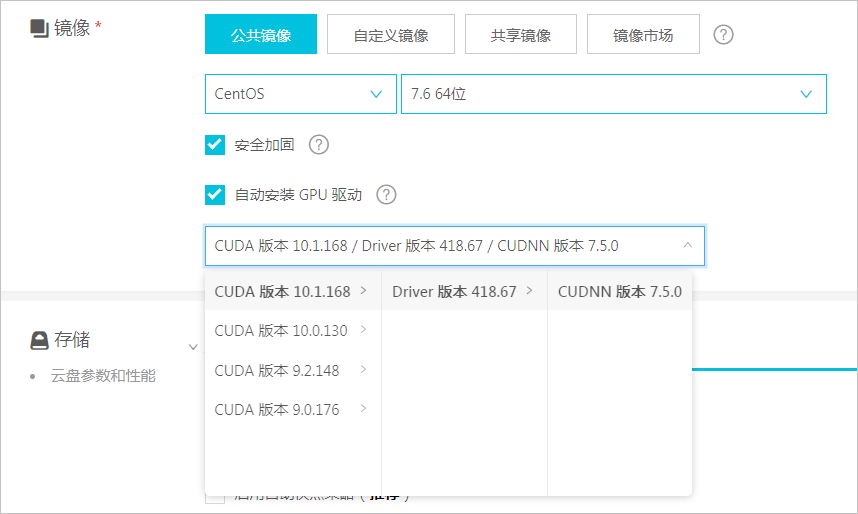Screen dimensions: 858x514
Task: Collapse the 存储 section chevron
Action: coord(193,347)
